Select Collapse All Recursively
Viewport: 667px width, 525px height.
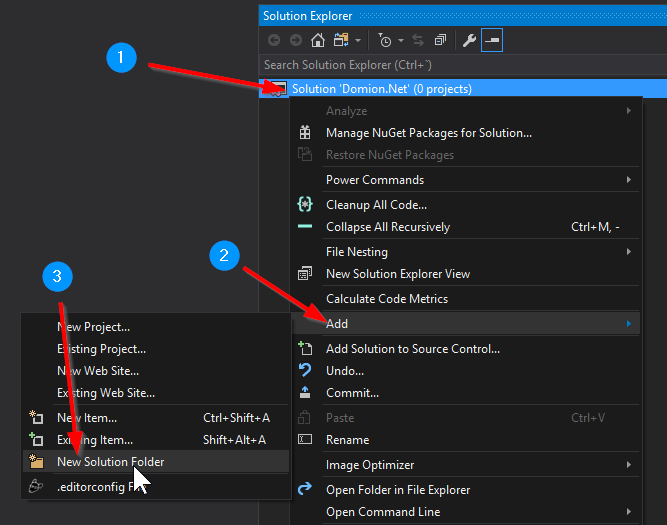click(466, 227)
